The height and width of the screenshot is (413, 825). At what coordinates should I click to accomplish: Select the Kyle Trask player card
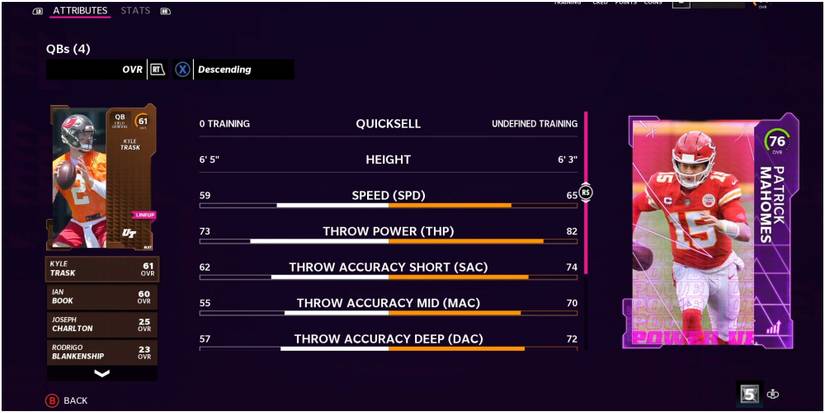[101, 177]
